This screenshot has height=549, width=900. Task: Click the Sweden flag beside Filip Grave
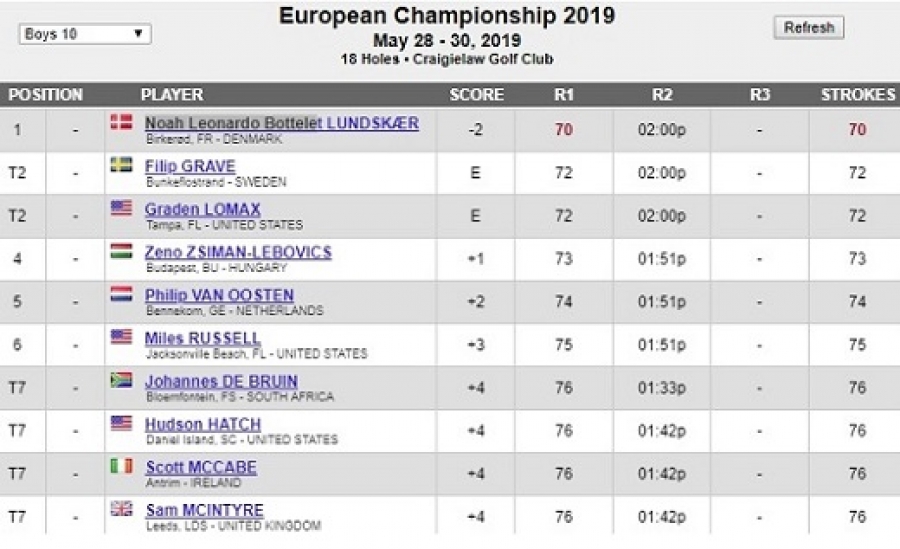121,165
